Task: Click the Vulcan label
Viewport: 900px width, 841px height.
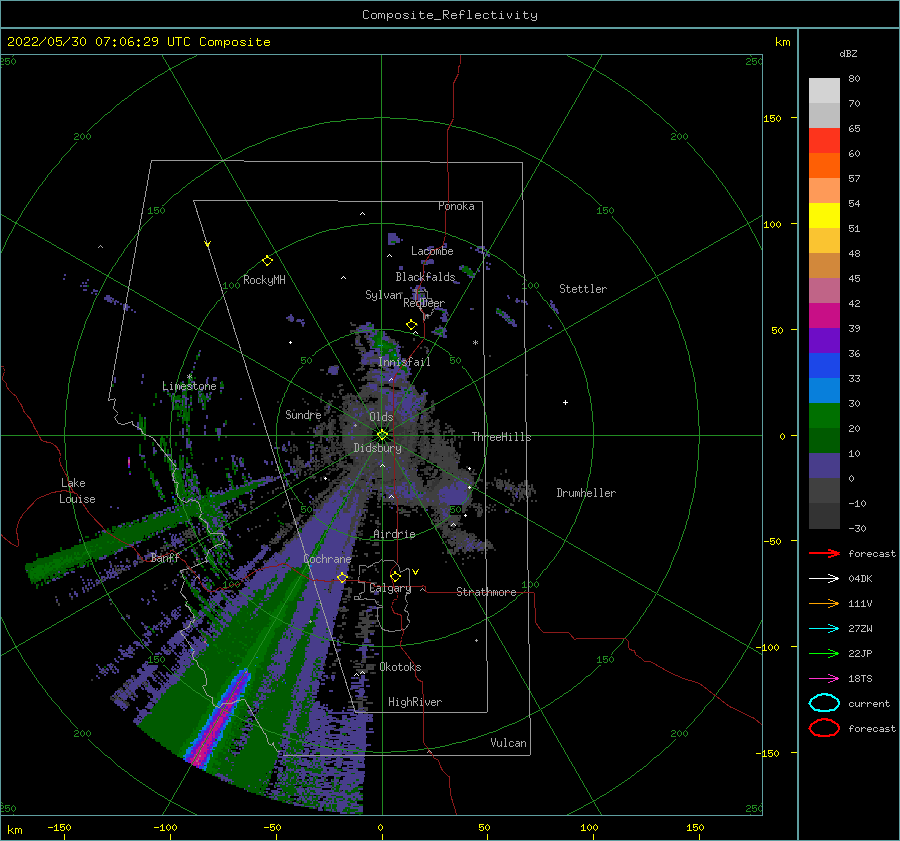Action: [x=509, y=743]
